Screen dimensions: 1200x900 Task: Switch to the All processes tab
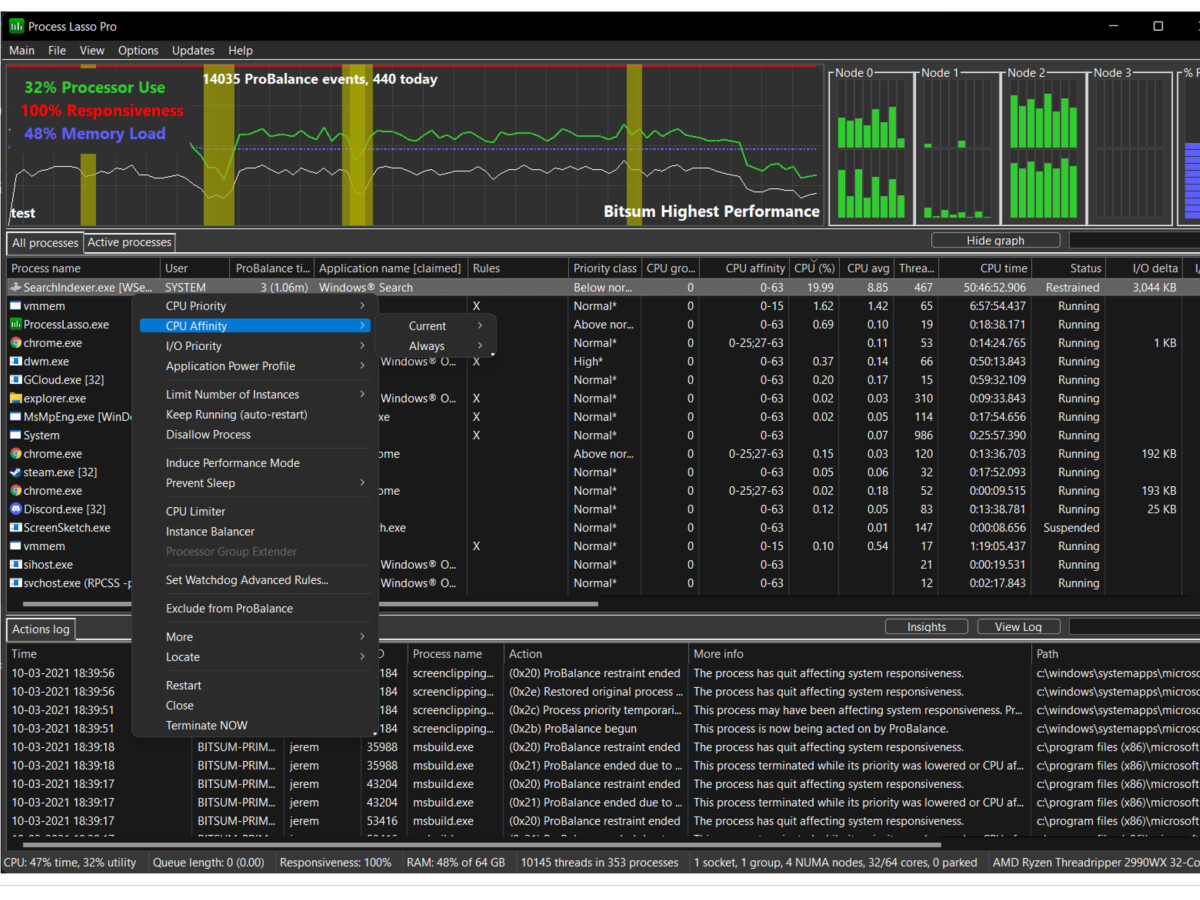click(x=45, y=243)
